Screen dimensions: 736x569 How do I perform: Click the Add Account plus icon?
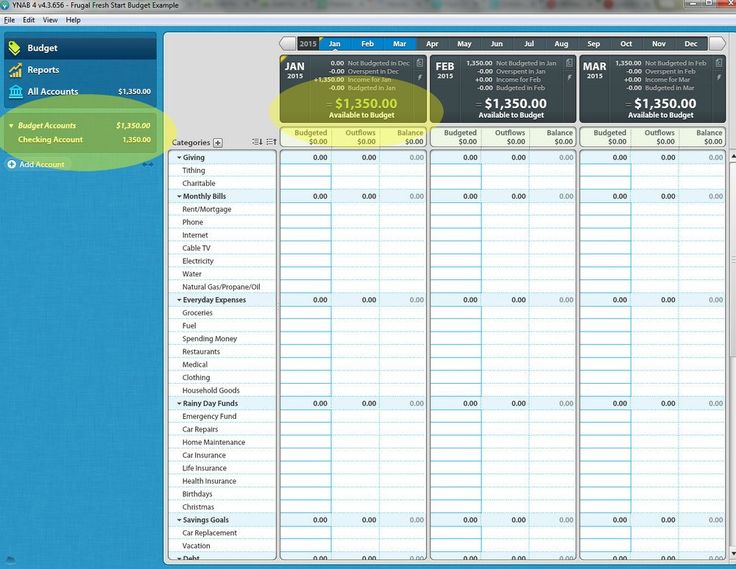12,164
